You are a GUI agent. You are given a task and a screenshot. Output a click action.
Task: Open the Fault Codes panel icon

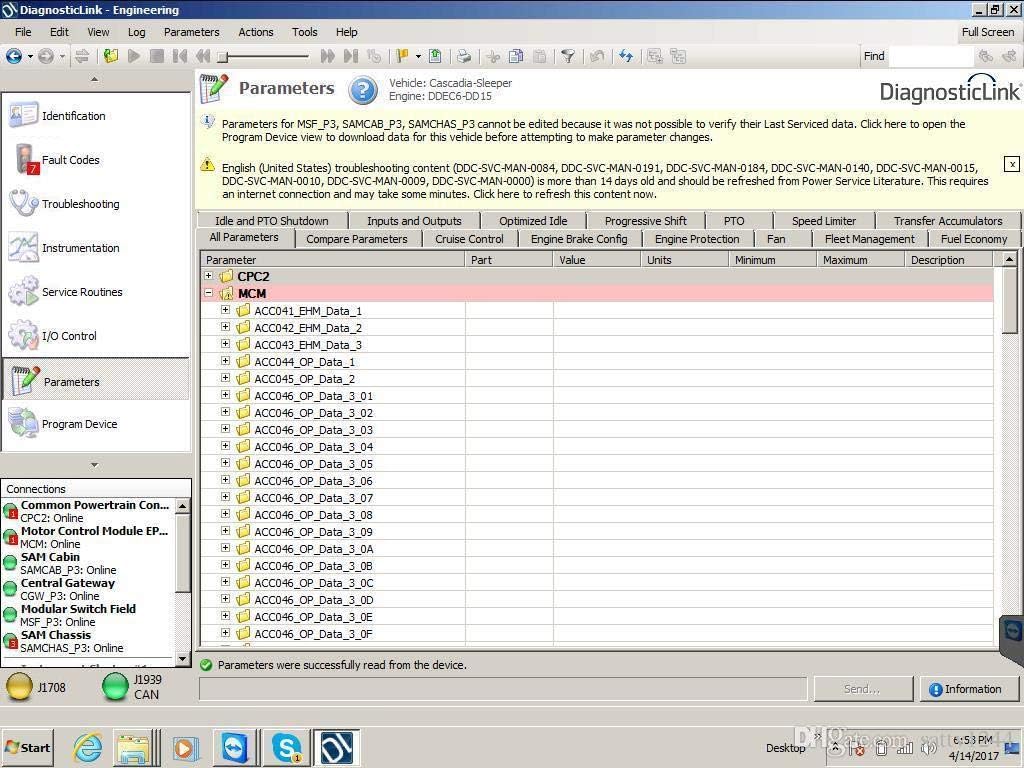(25, 160)
